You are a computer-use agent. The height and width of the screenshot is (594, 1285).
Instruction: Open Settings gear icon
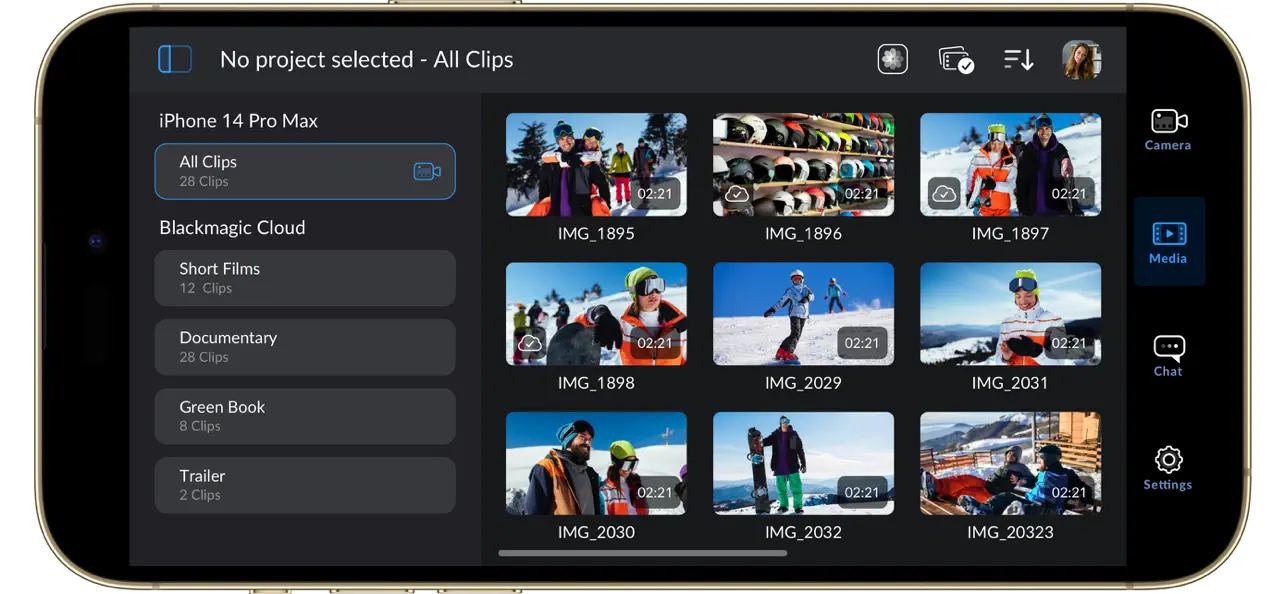(x=1168, y=469)
